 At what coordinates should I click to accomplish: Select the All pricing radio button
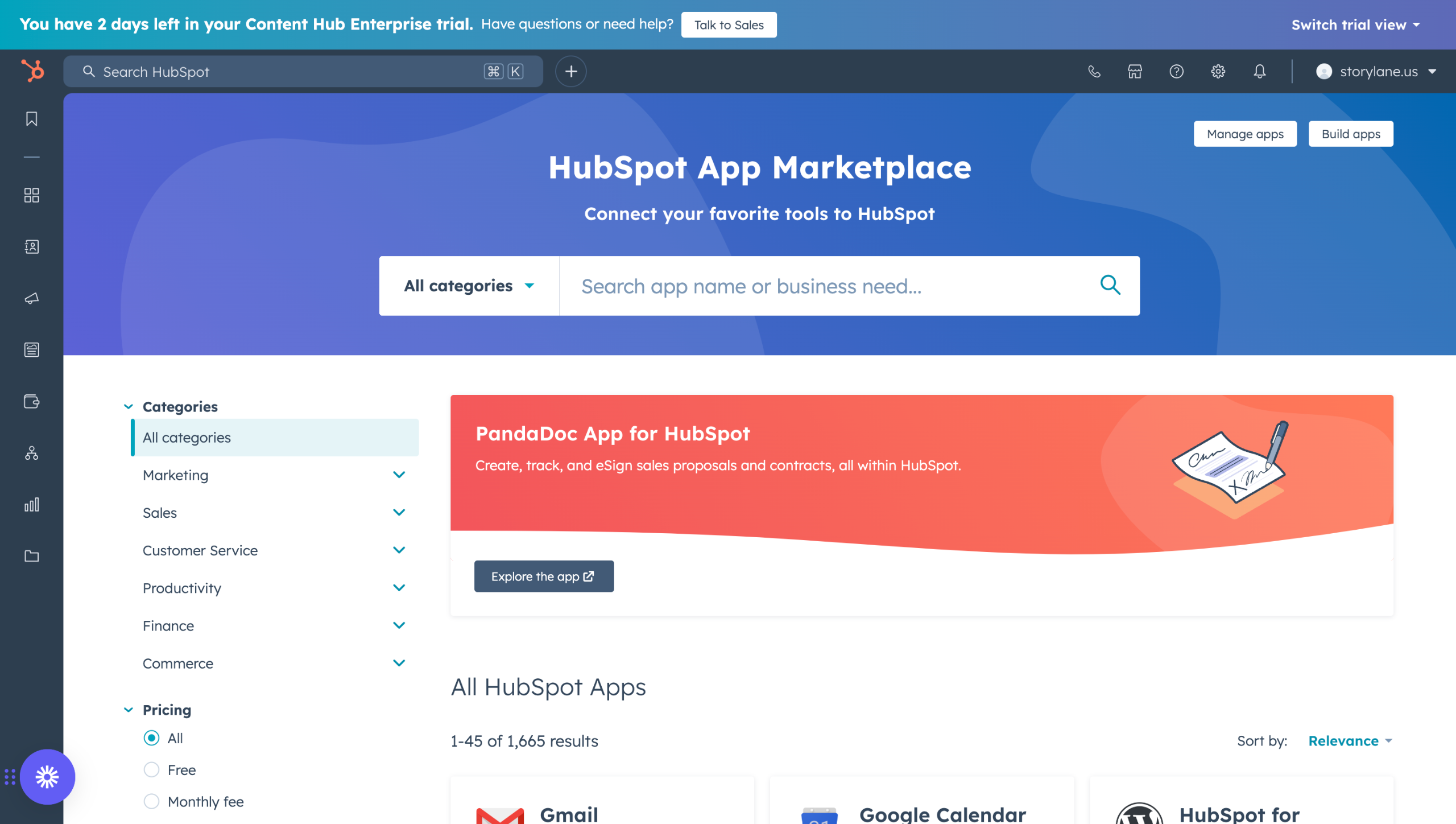point(151,738)
